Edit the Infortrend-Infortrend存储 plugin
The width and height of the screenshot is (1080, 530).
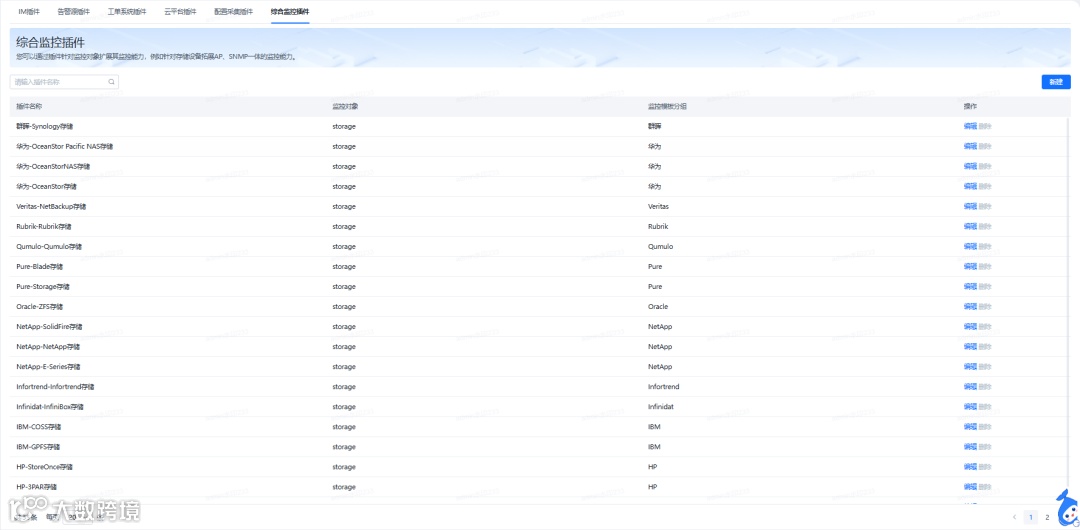[970, 387]
